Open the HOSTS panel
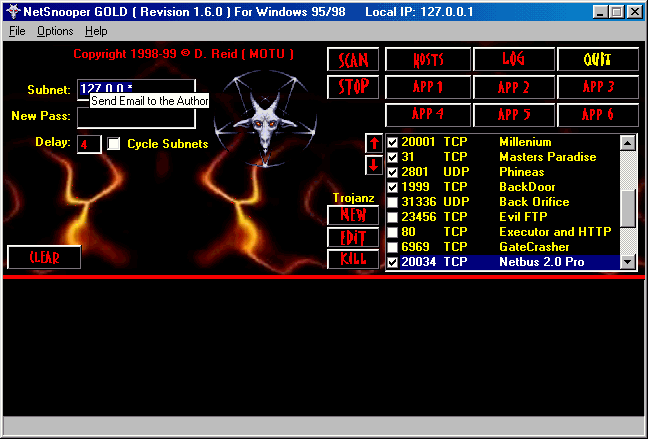The height and width of the screenshot is (439, 648). point(428,60)
